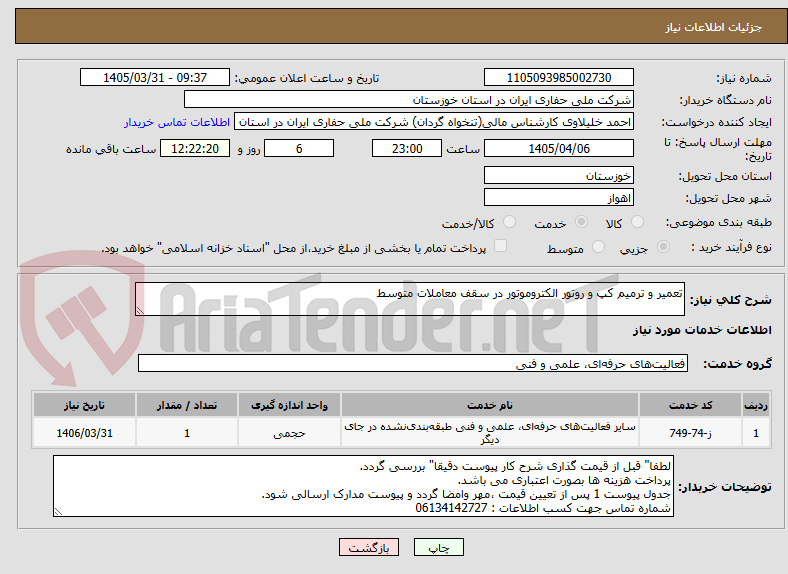Click the need date cell 1406/03/31
This screenshot has height=574, width=788.
tap(84, 433)
